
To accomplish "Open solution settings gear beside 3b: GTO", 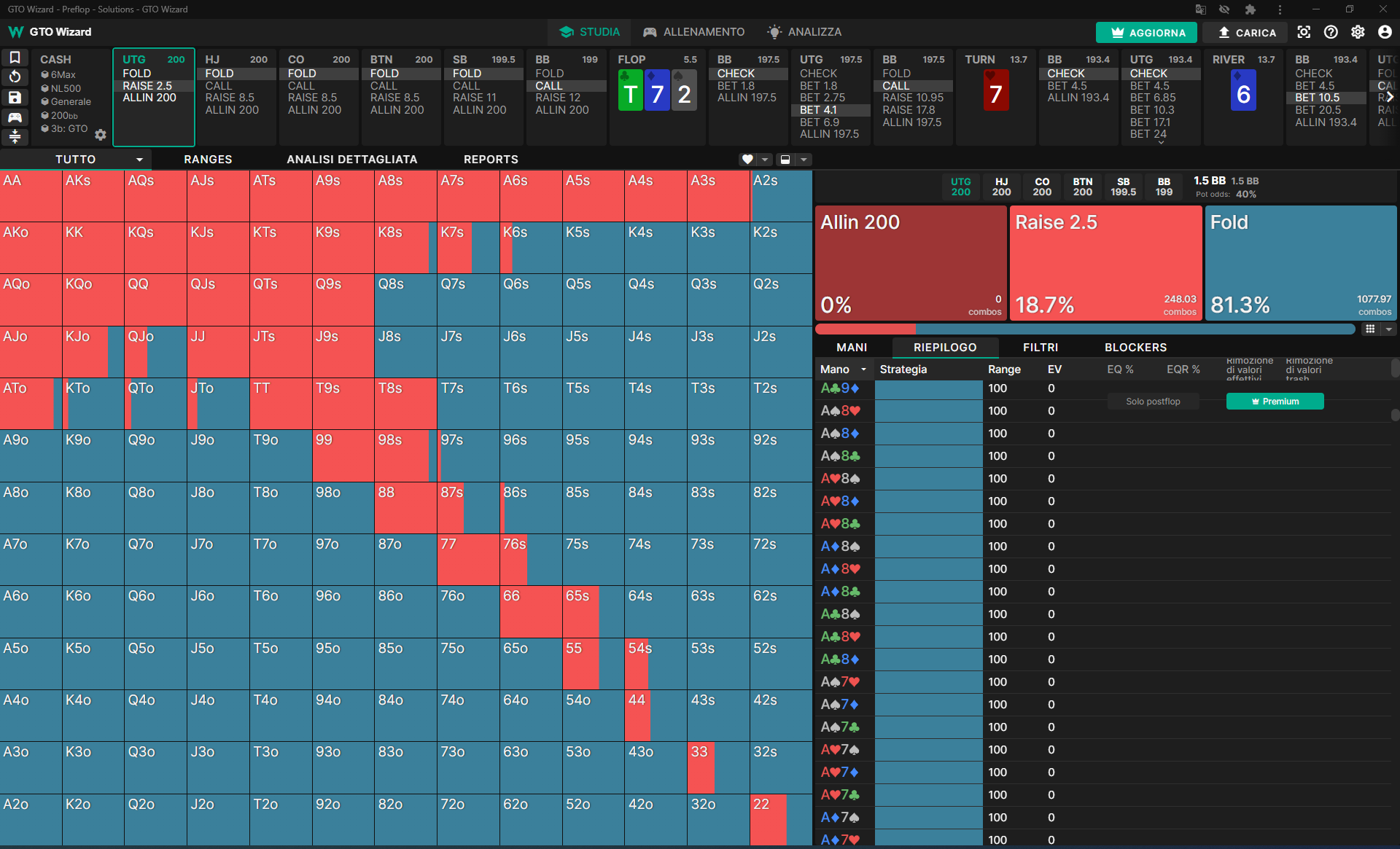I will 101,135.
